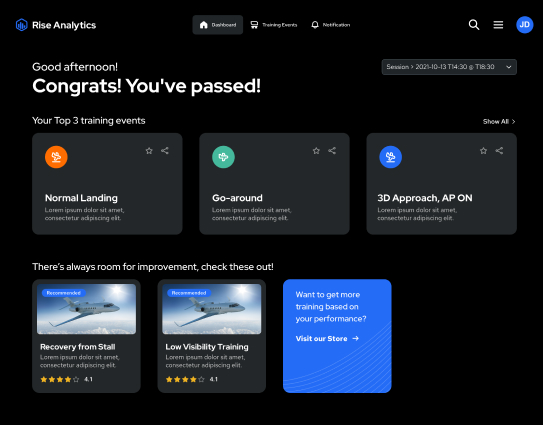Click the green Go-around plane icon

point(223,157)
